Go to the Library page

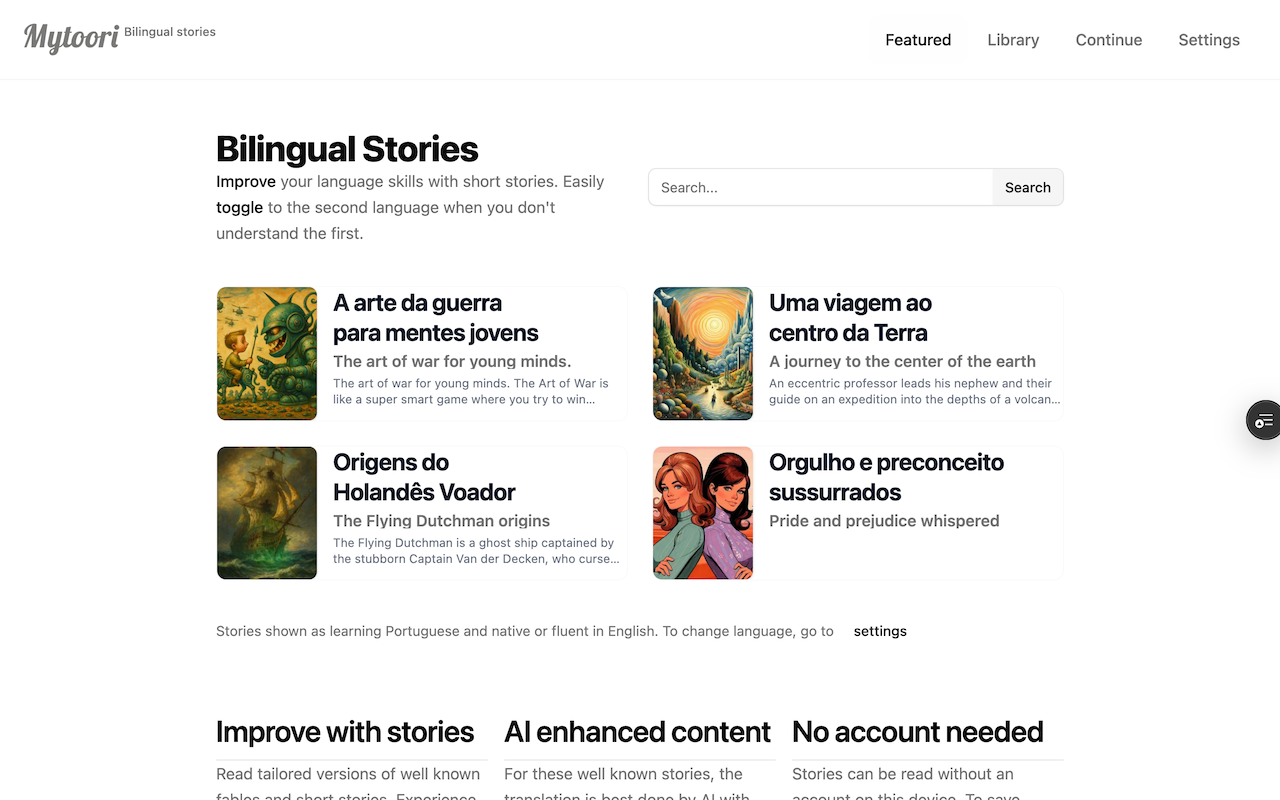[x=1013, y=40]
